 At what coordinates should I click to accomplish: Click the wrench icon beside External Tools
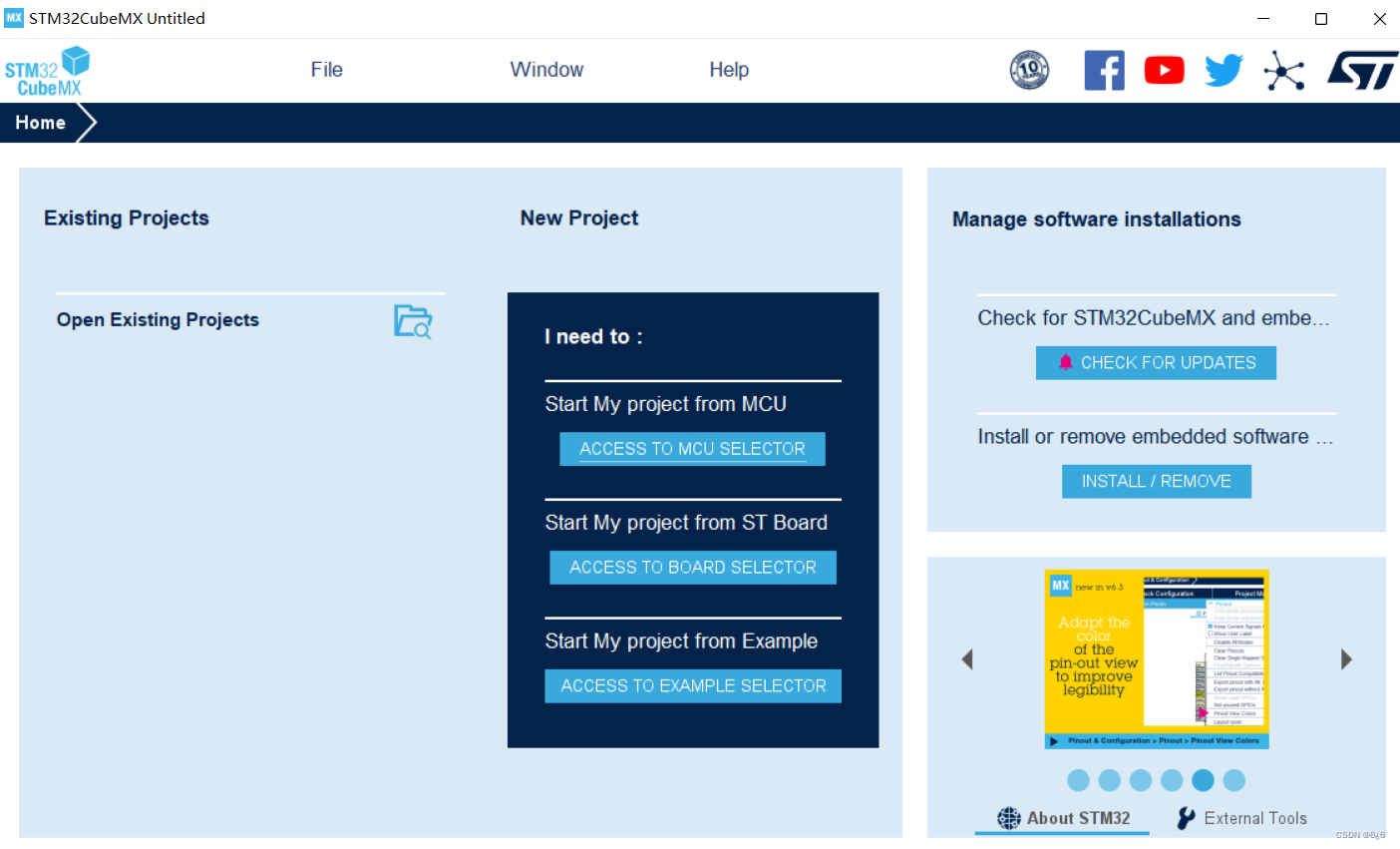(x=1186, y=818)
